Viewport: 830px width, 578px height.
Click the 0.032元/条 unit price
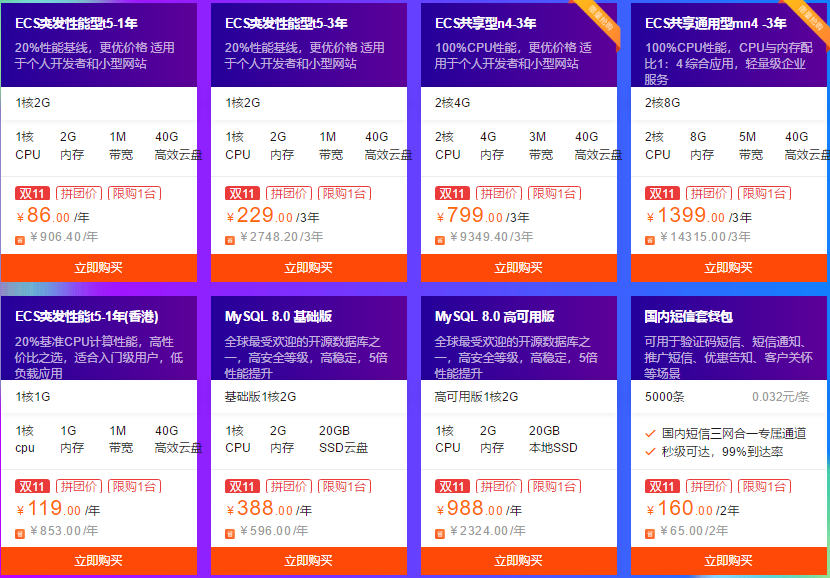(x=781, y=397)
